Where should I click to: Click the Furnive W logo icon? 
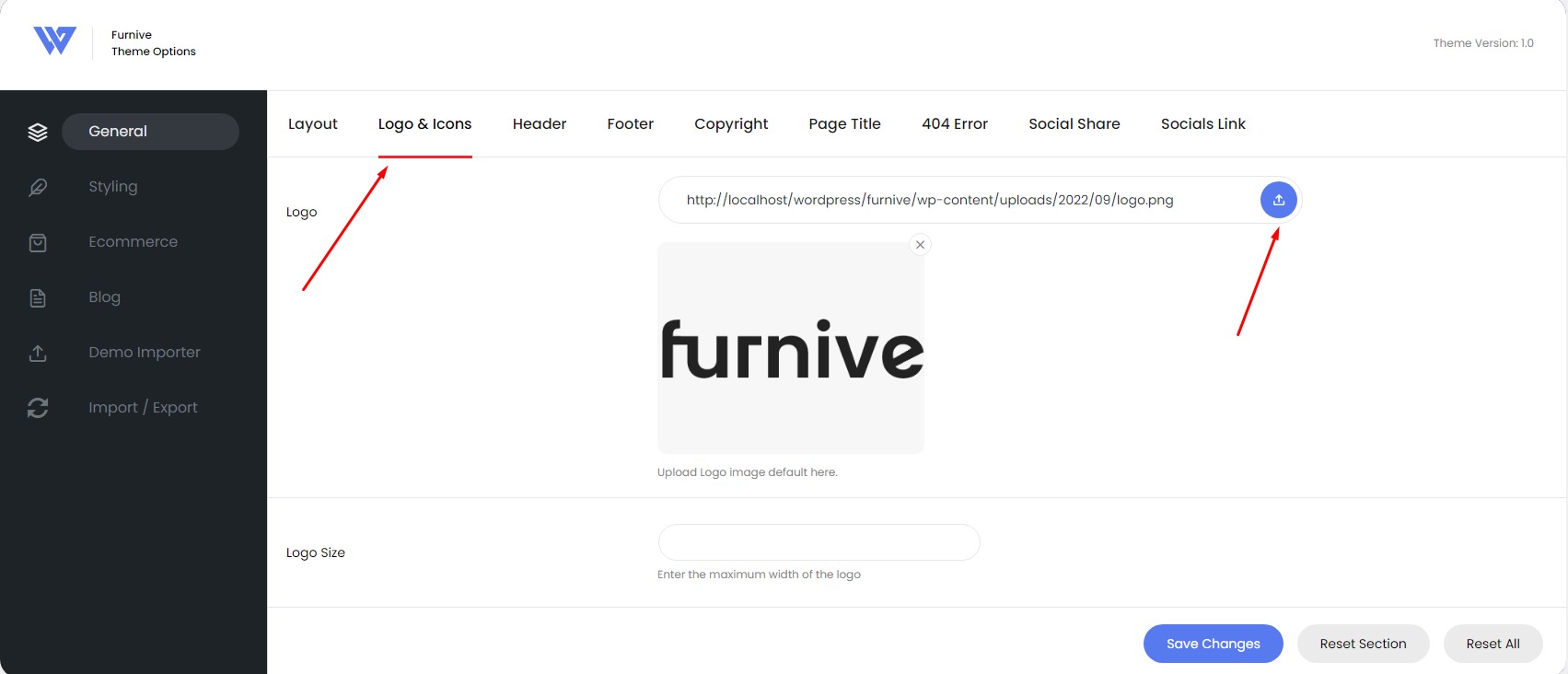[x=54, y=41]
